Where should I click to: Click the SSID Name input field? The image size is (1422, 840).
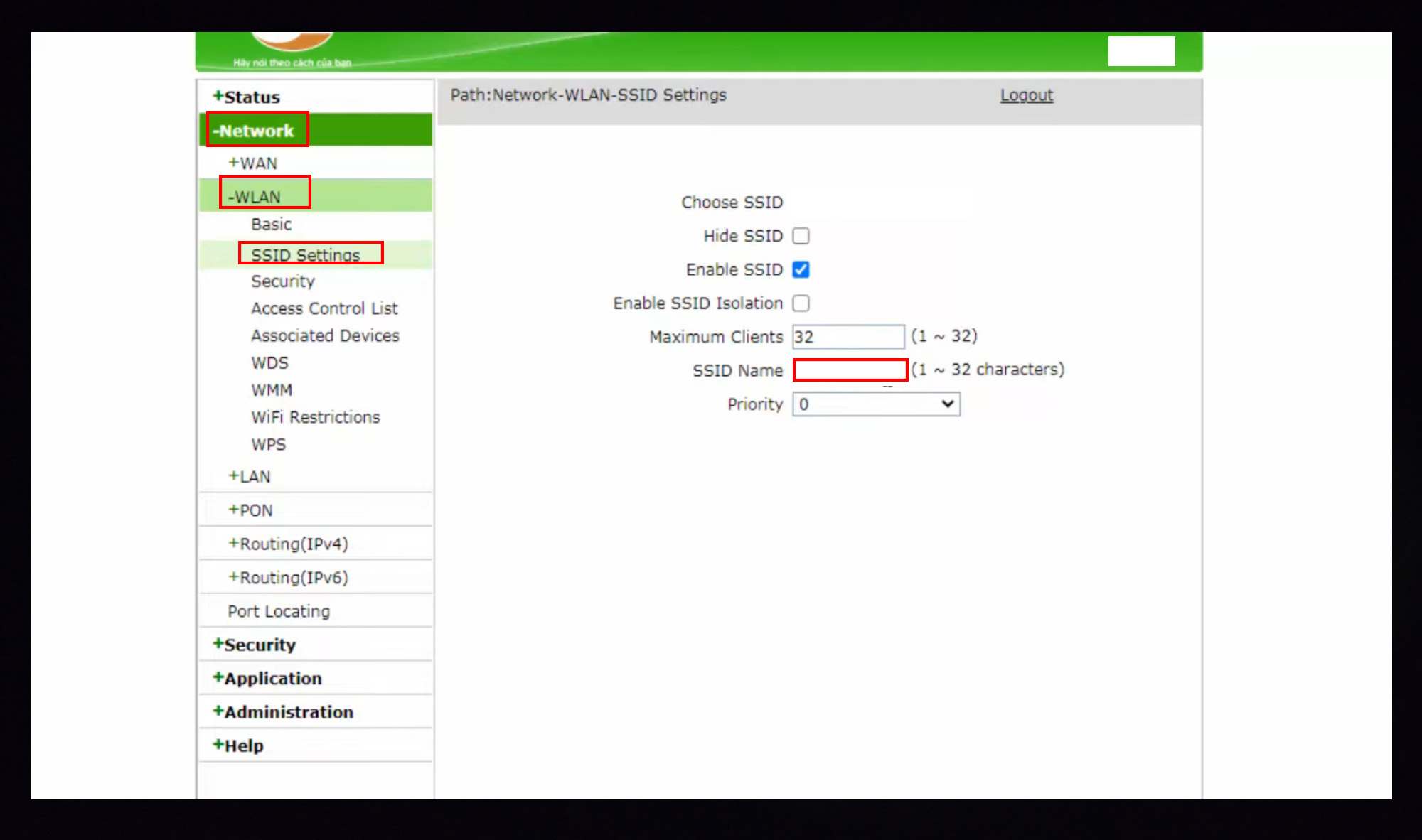click(850, 370)
